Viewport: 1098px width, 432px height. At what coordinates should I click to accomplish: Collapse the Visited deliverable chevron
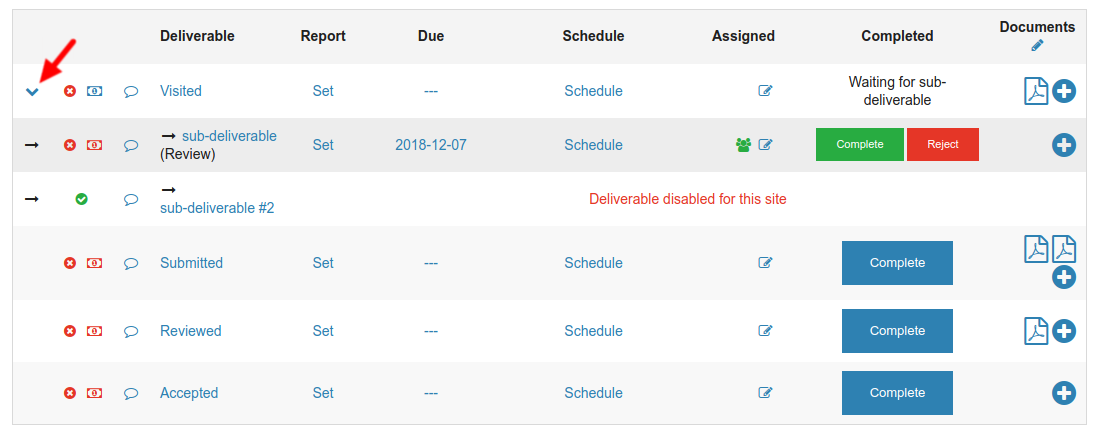(x=32, y=92)
